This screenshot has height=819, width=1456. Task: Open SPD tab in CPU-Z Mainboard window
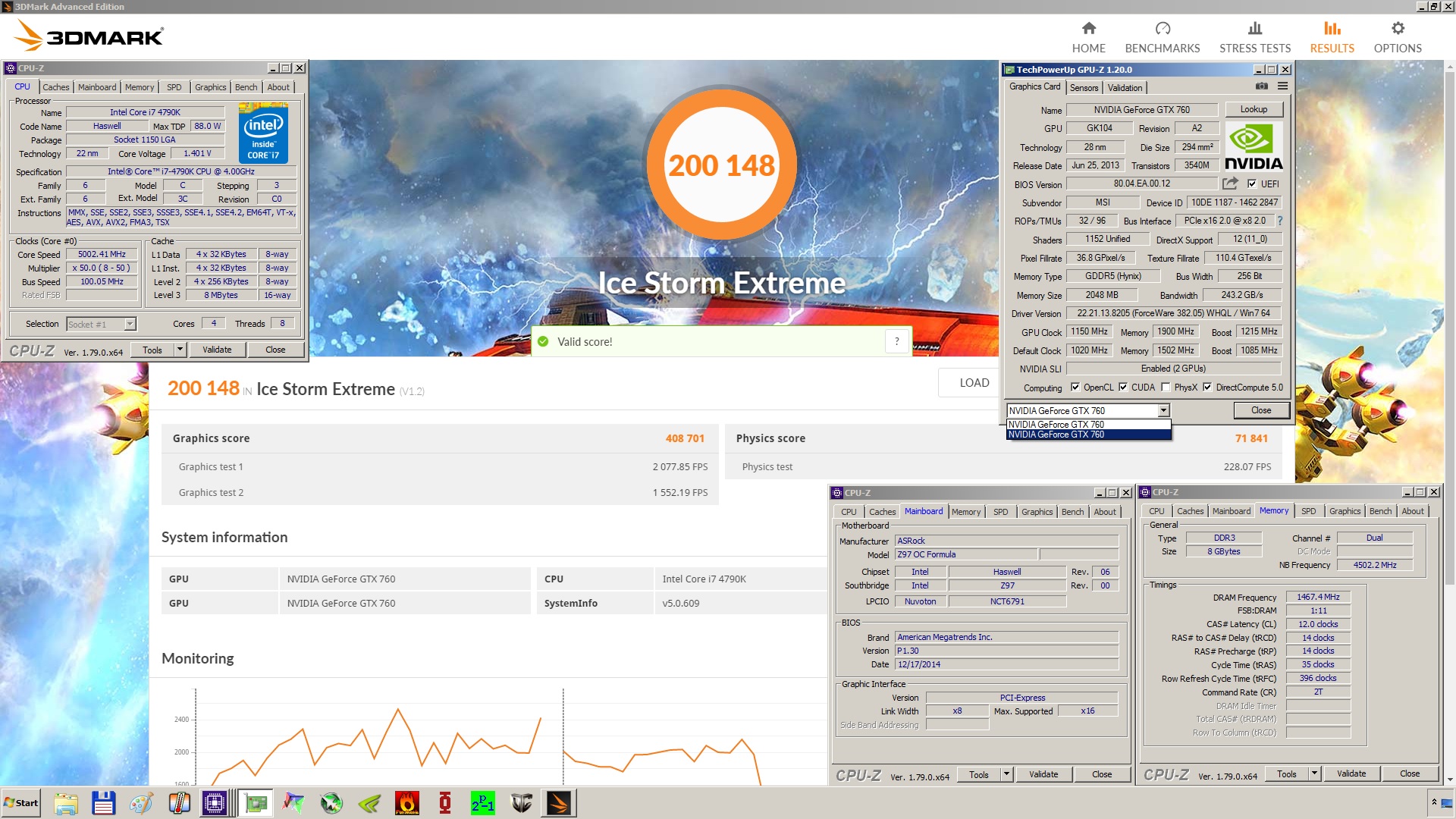pos(1001,512)
